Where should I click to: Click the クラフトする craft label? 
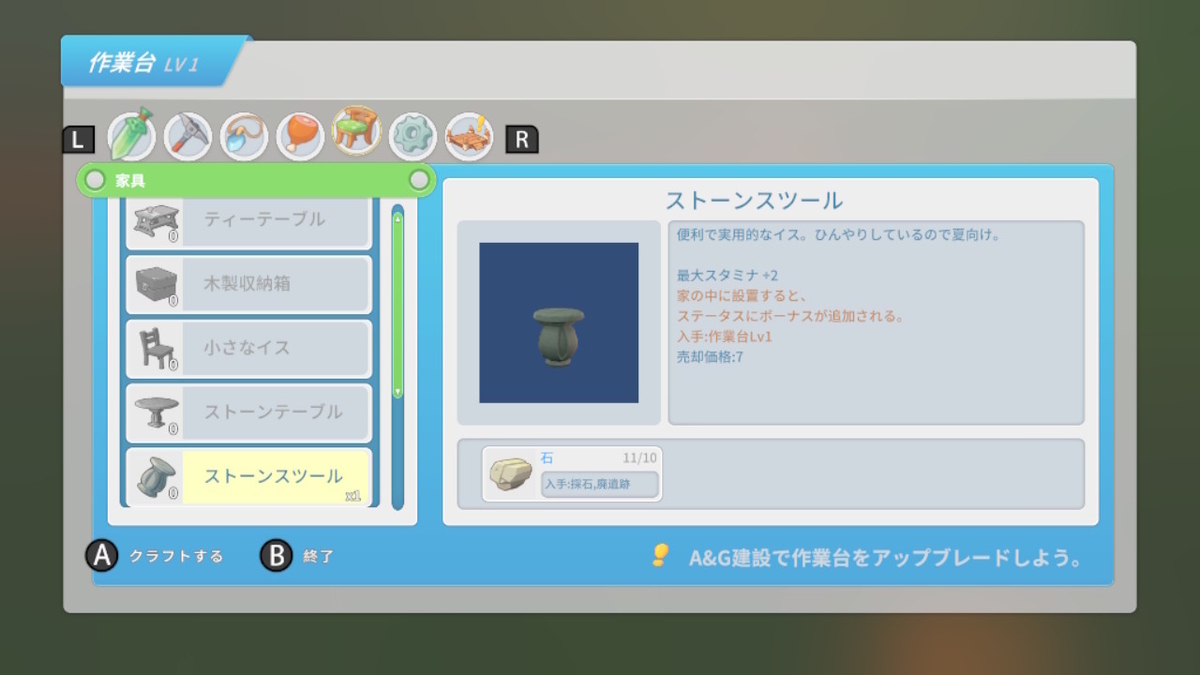click(x=176, y=557)
